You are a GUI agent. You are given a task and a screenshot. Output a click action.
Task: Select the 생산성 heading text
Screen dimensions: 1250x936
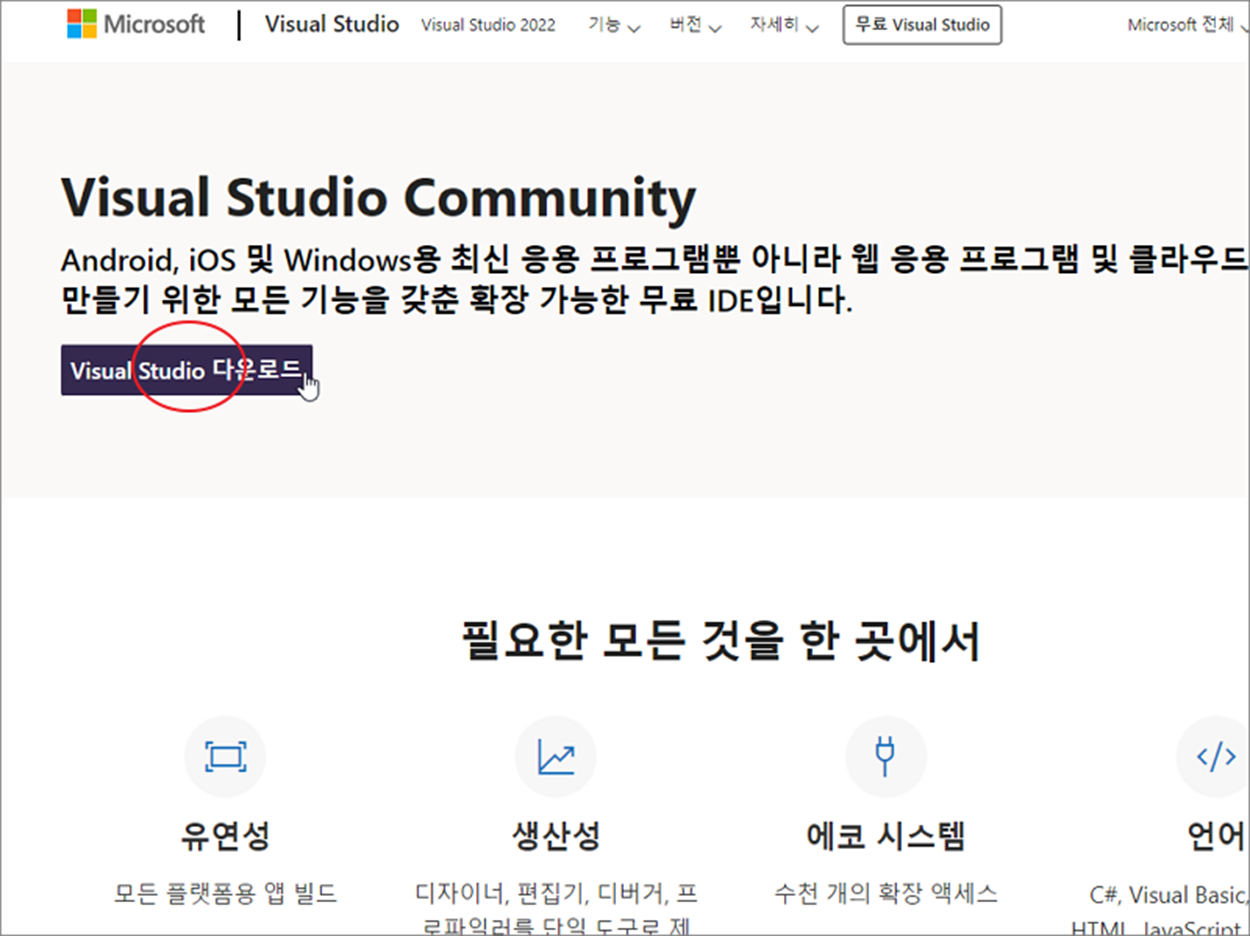click(555, 836)
